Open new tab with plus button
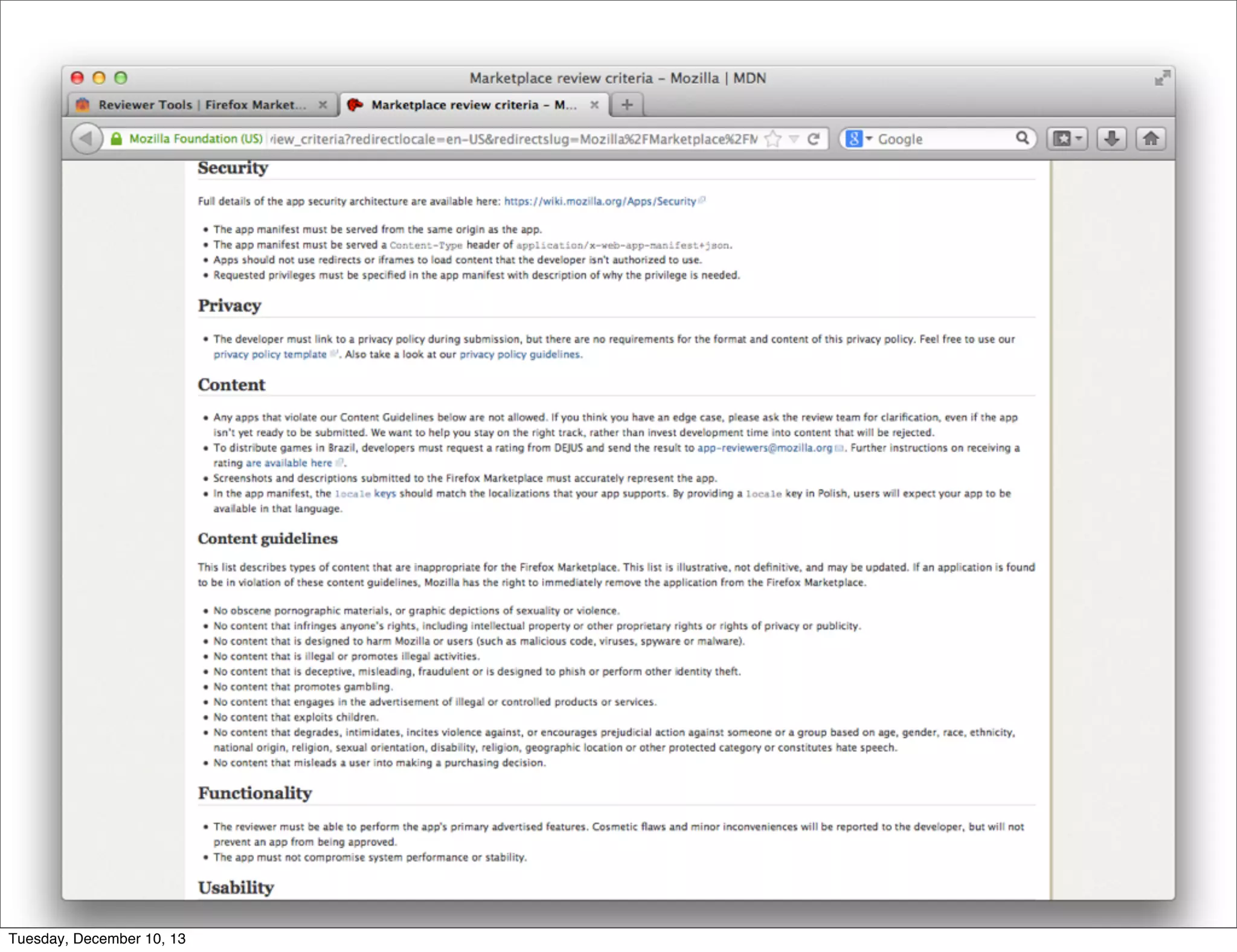 click(x=627, y=105)
